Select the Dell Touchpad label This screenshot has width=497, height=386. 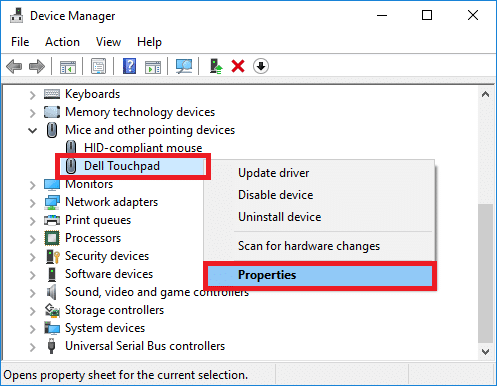pyautogui.click(x=122, y=166)
